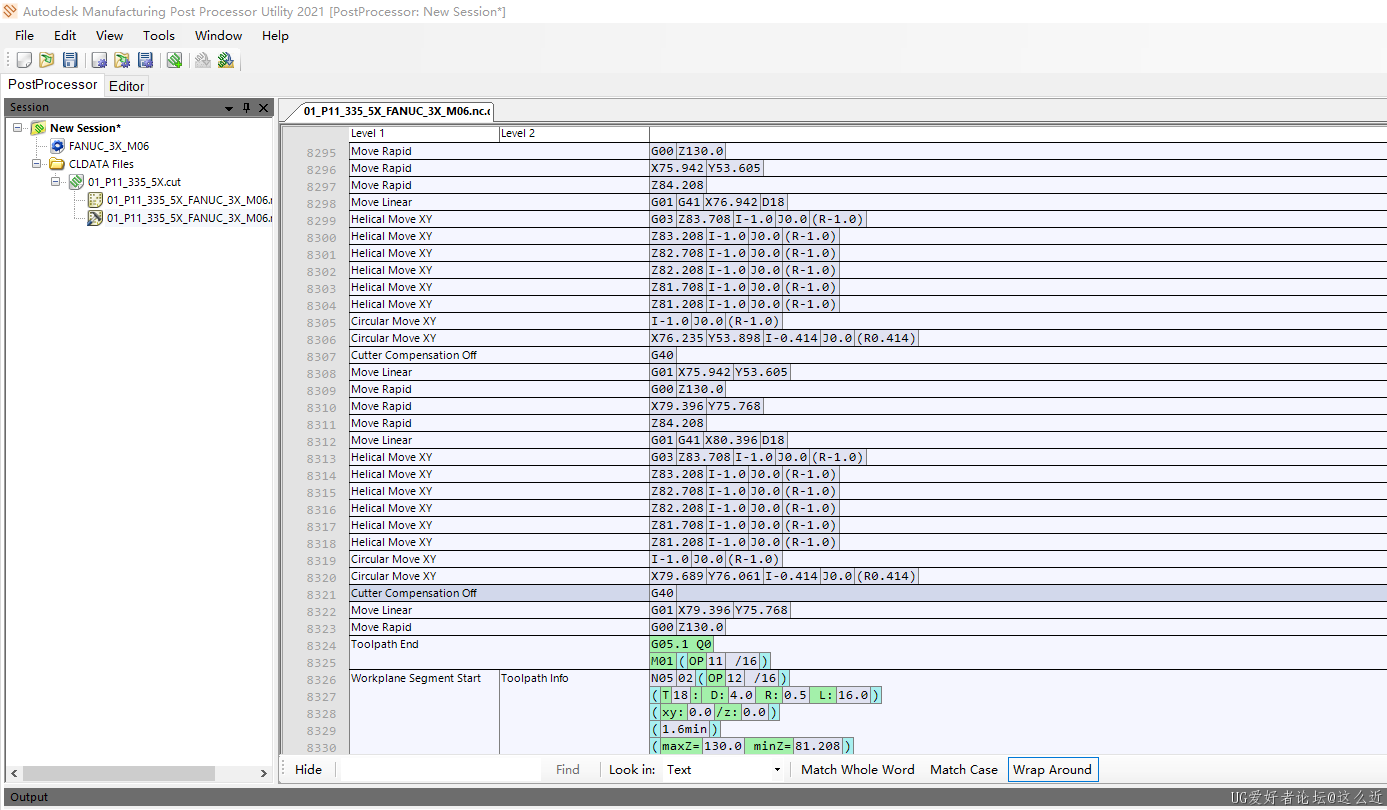Click line number 8295
This screenshot has width=1387, height=810.
tap(322, 152)
